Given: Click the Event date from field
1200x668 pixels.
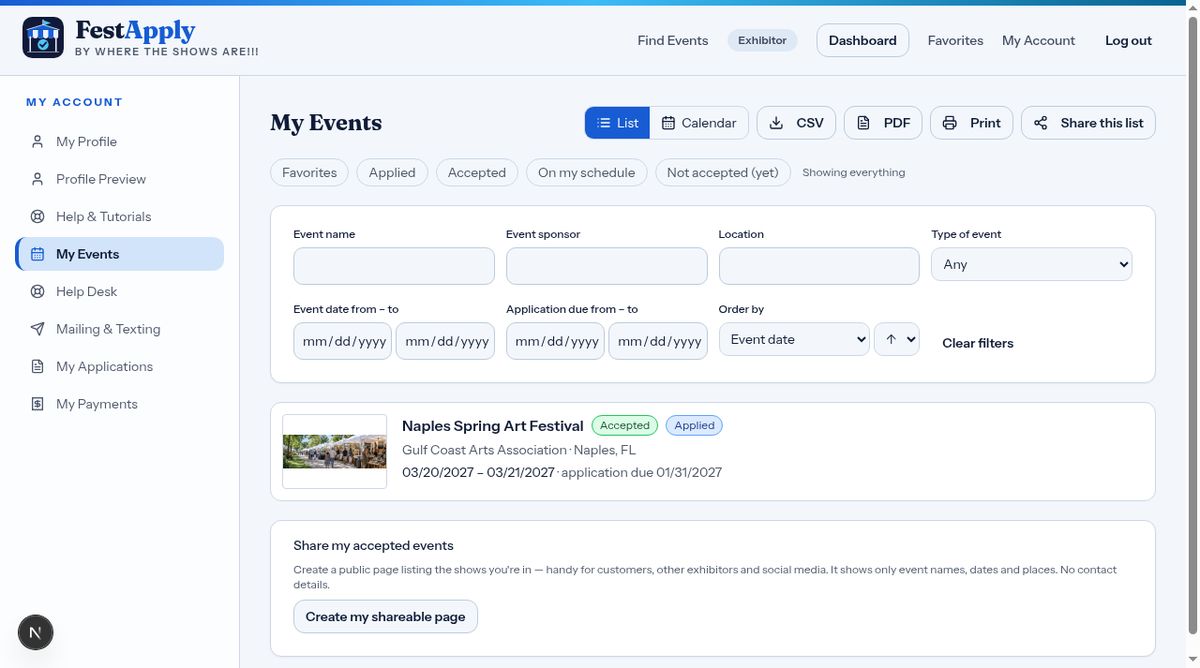Looking at the screenshot, I should click(342, 341).
